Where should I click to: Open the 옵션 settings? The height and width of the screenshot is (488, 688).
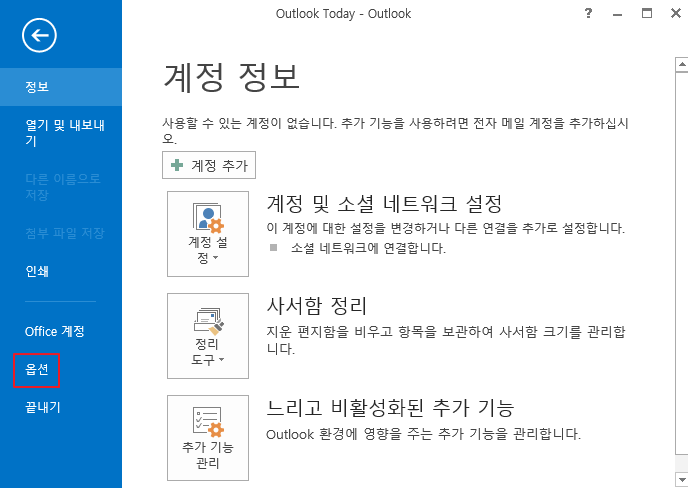(37, 370)
